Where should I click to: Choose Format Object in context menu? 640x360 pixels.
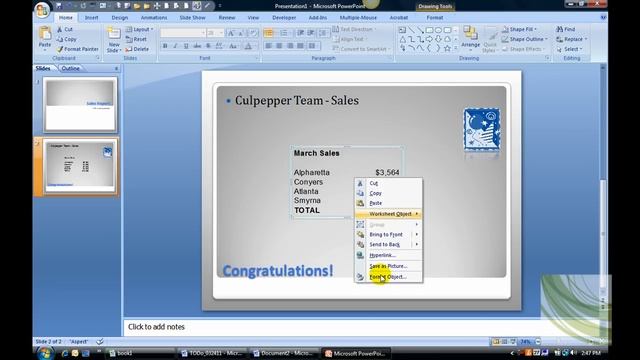[388, 277]
